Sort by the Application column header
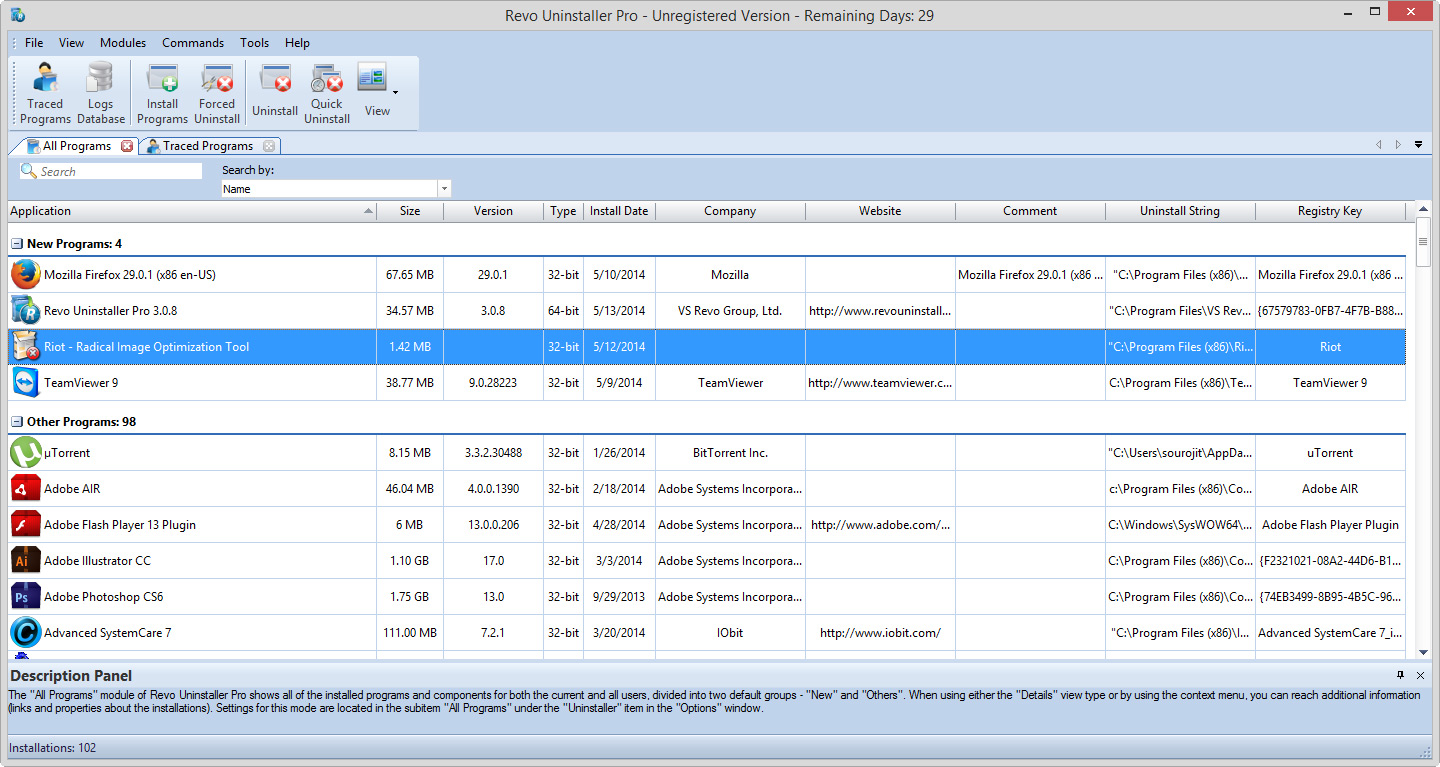 click(x=192, y=211)
